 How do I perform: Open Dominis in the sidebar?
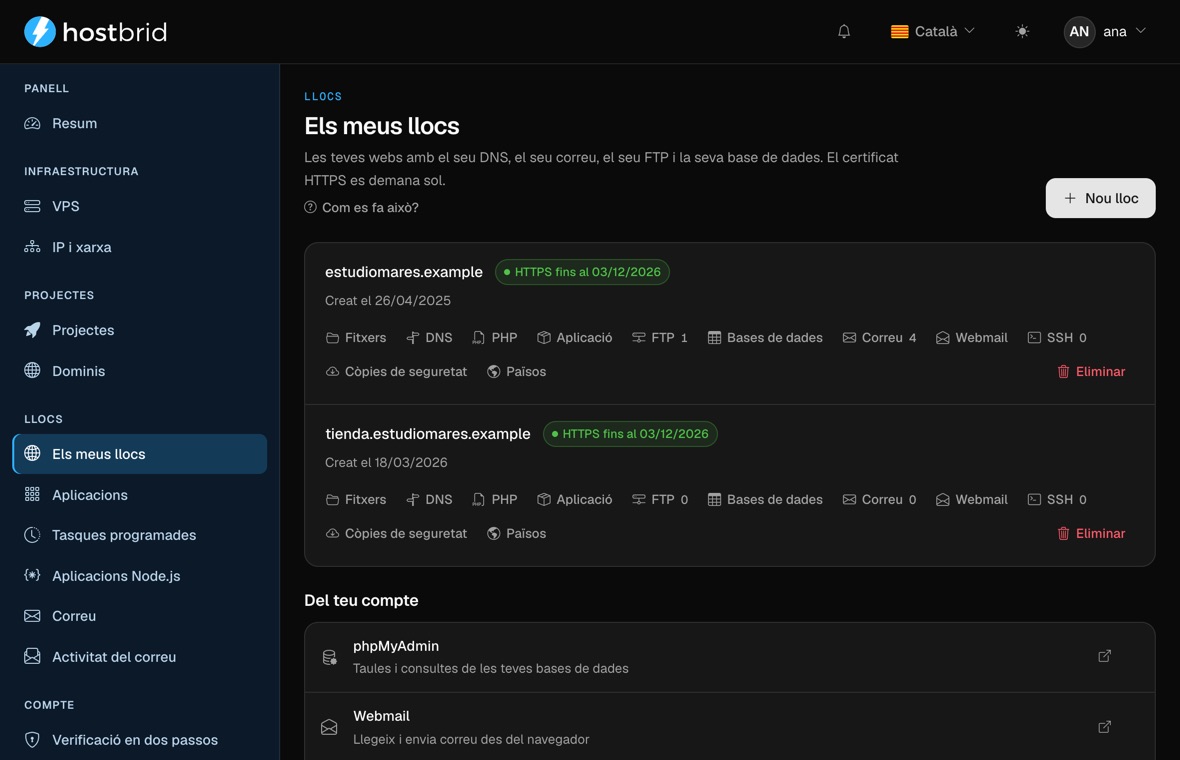[140, 371]
